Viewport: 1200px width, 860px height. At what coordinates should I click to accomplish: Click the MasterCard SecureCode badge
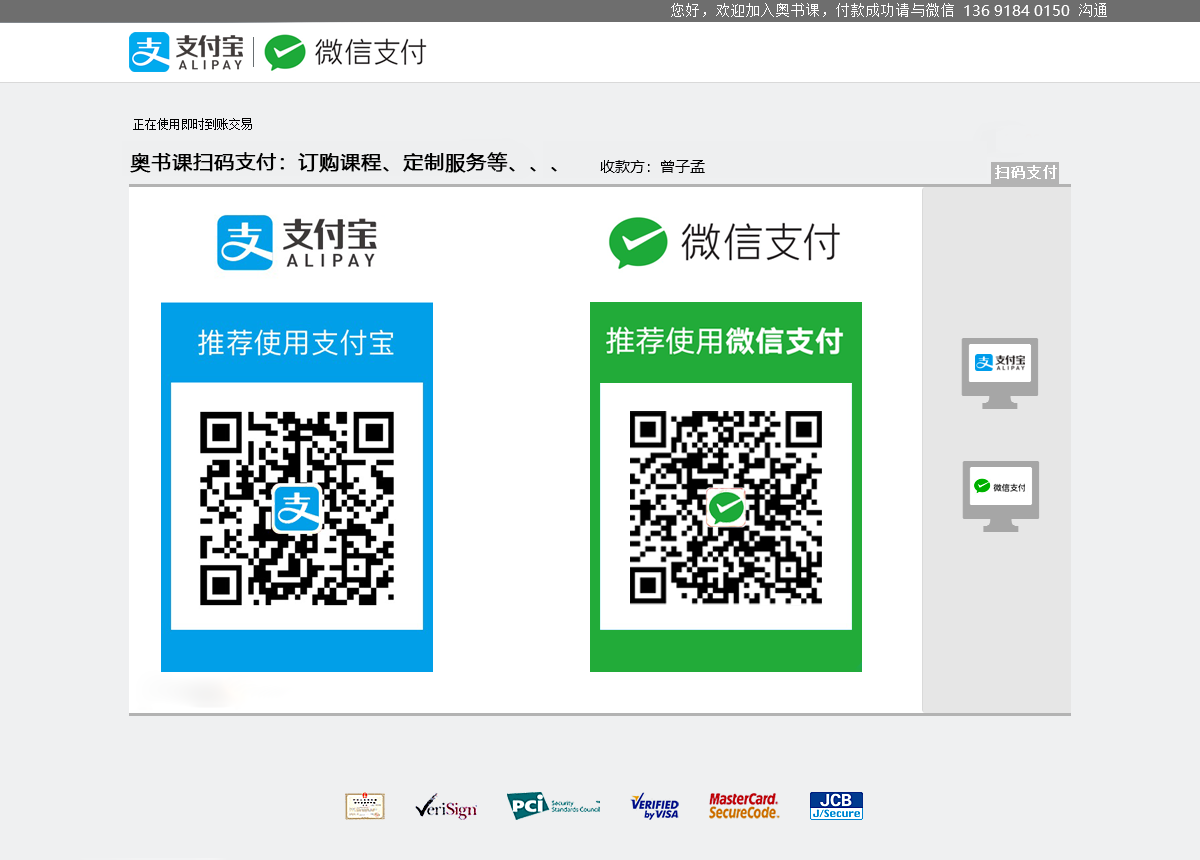pyautogui.click(x=744, y=806)
